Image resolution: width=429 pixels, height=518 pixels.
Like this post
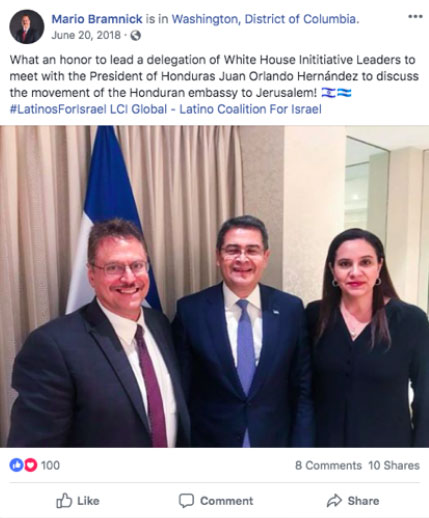[x=78, y=501]
